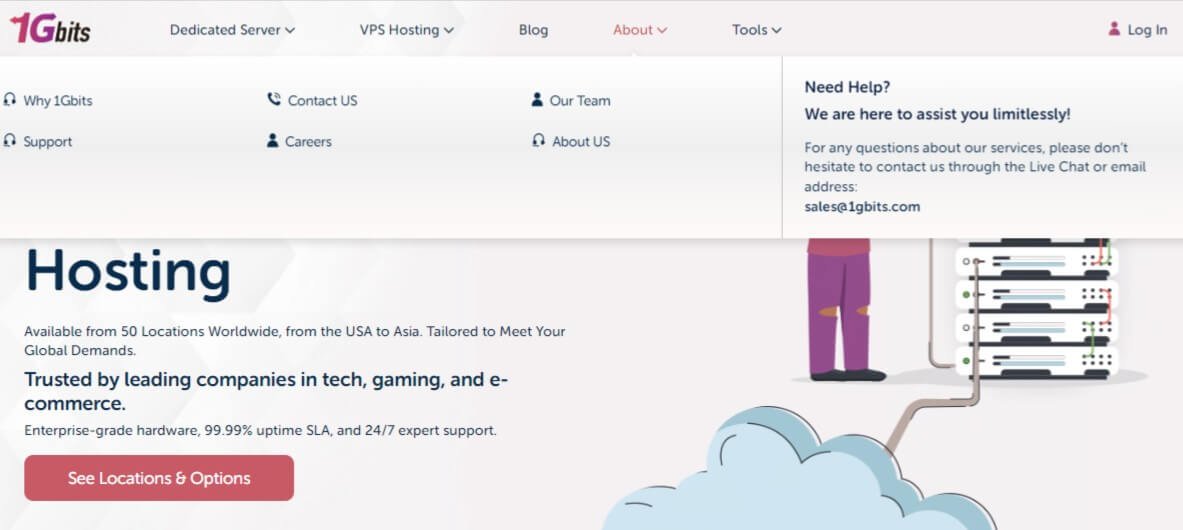Image resolution: width=1183 pixels, height=530 pixels.
Task: Click the 'Available from 50 Locations Worldwide' text
Action: pyautogui.click(x=294, y=340)
